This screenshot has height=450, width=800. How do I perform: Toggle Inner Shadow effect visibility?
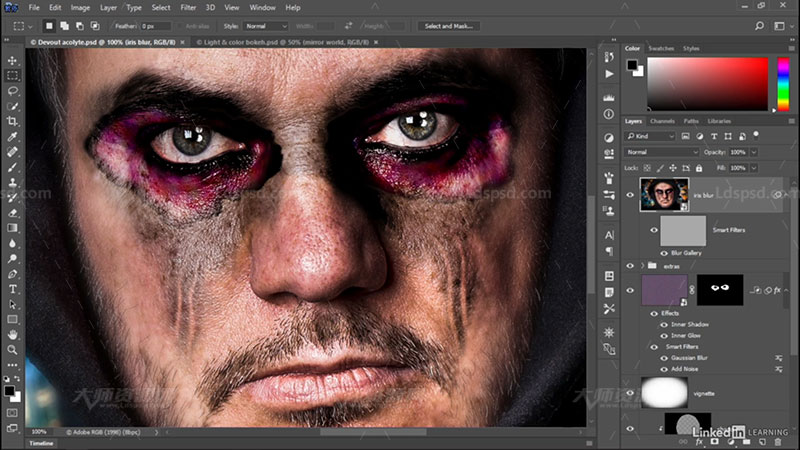[x=664, y=324]
